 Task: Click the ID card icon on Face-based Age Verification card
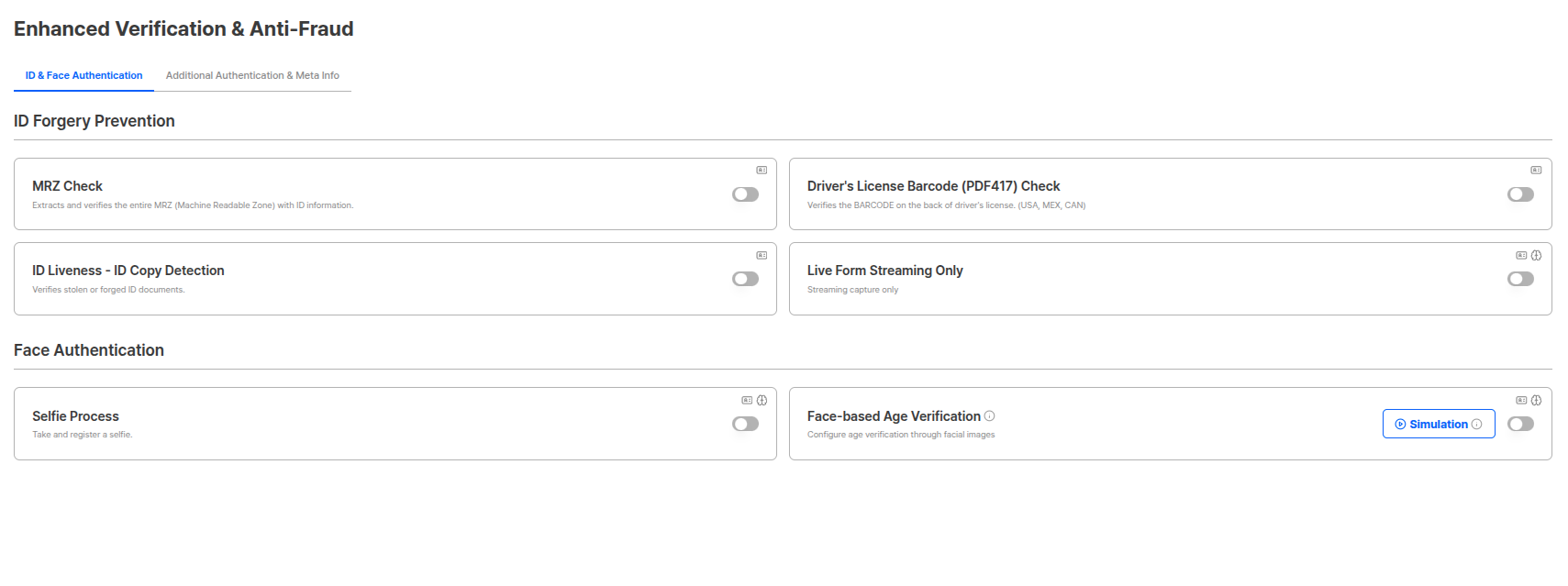1519,400
